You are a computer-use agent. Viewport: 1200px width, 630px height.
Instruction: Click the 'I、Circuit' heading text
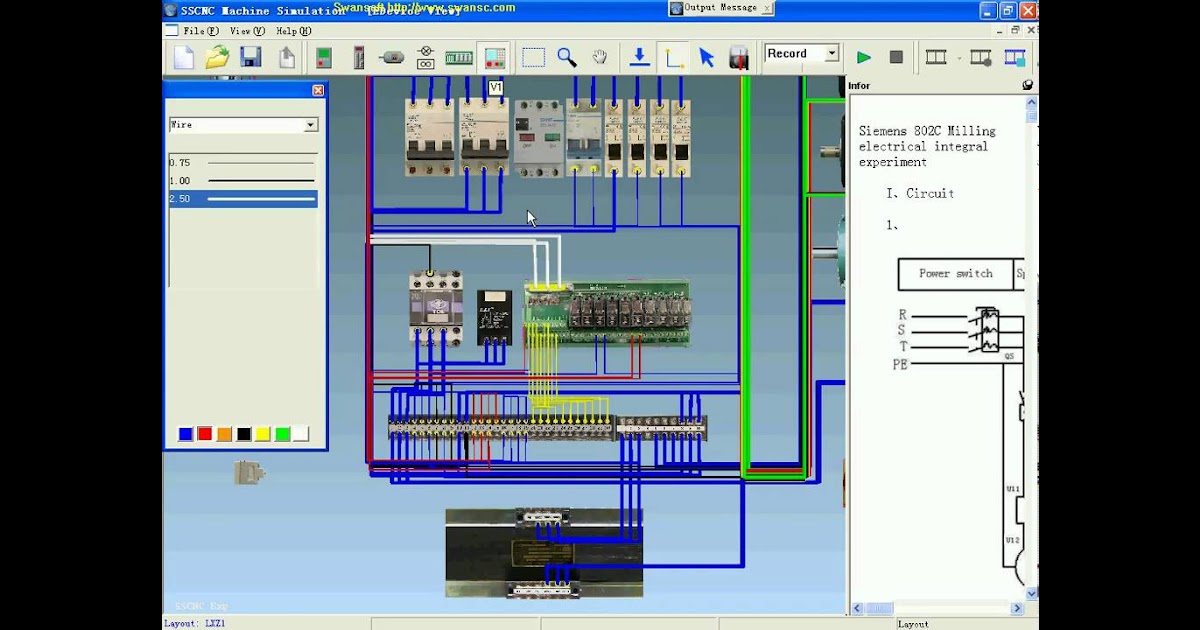[920, 193]
